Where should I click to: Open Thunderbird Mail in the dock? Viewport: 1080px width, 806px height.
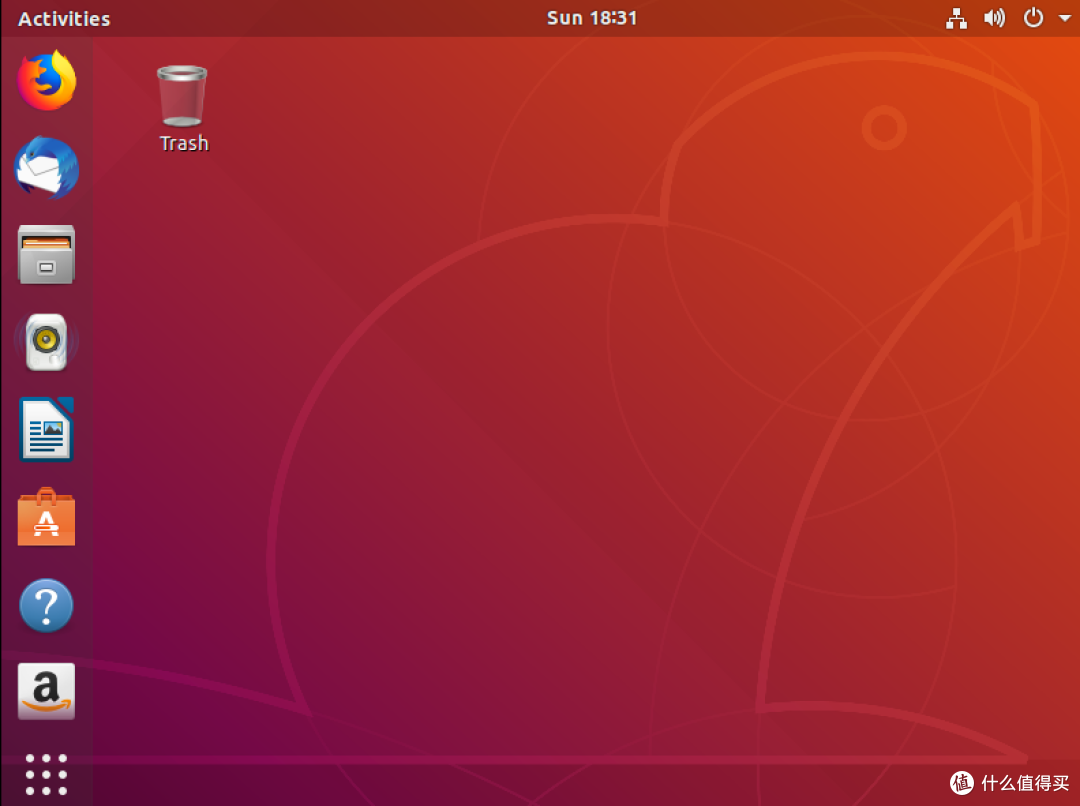(x=46, y=168)
